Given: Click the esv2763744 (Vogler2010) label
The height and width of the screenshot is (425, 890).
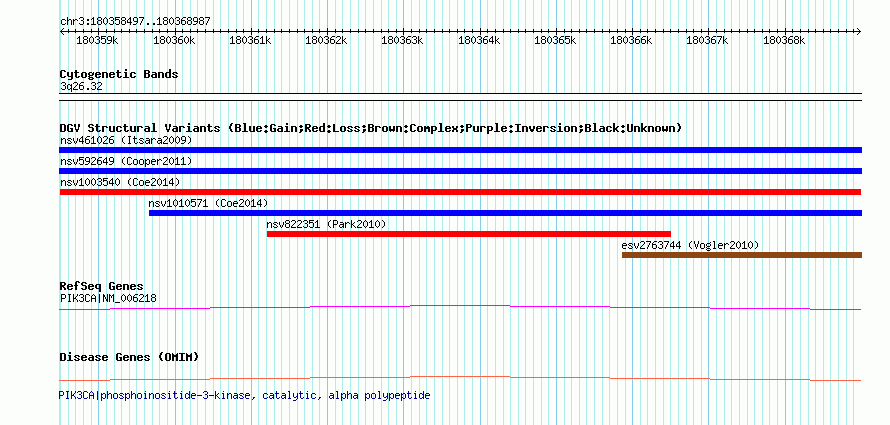Looking at the screenshot, I should click(x=690, y=245).
